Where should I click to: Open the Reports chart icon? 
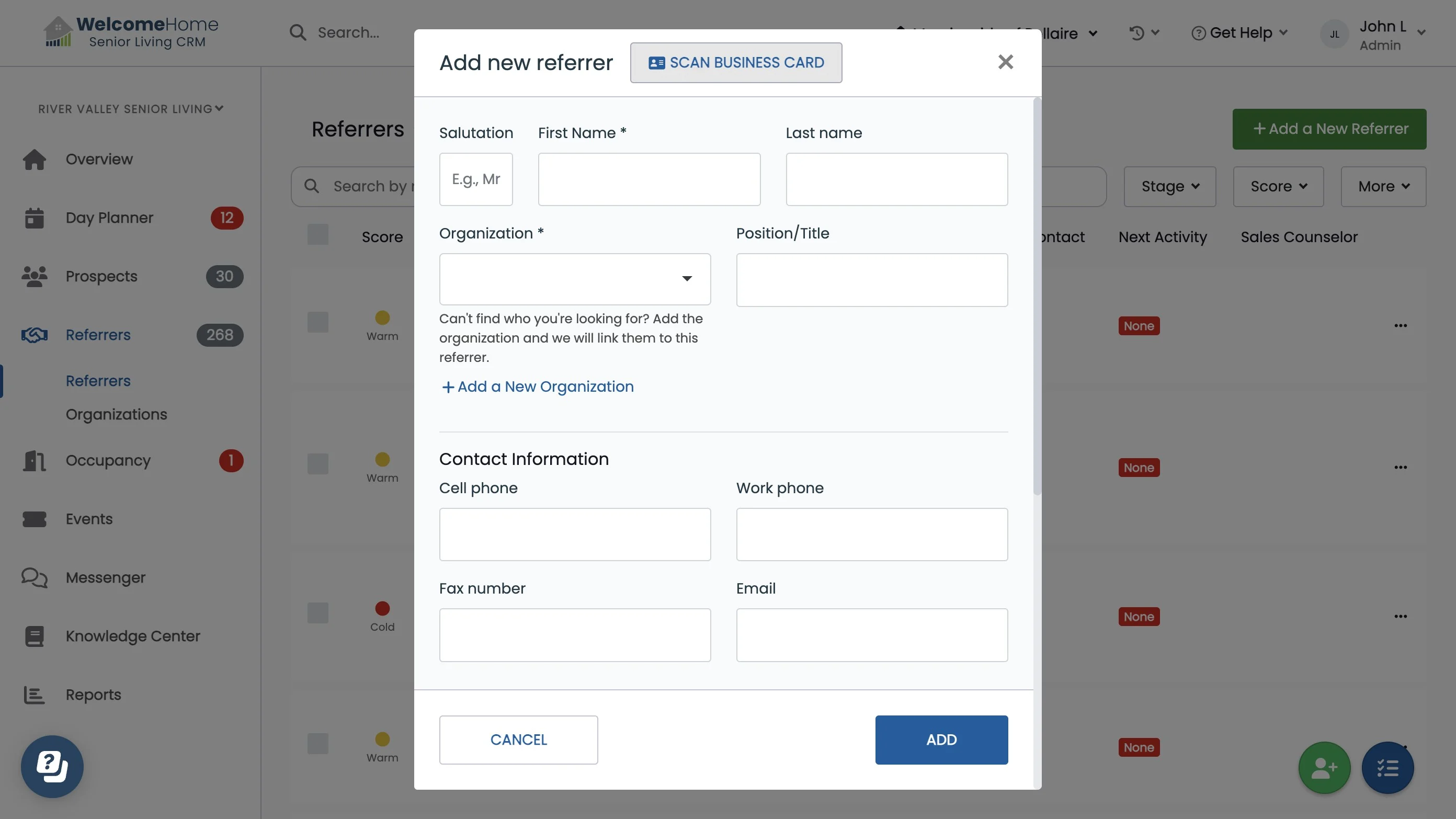(x=35, y=695)
